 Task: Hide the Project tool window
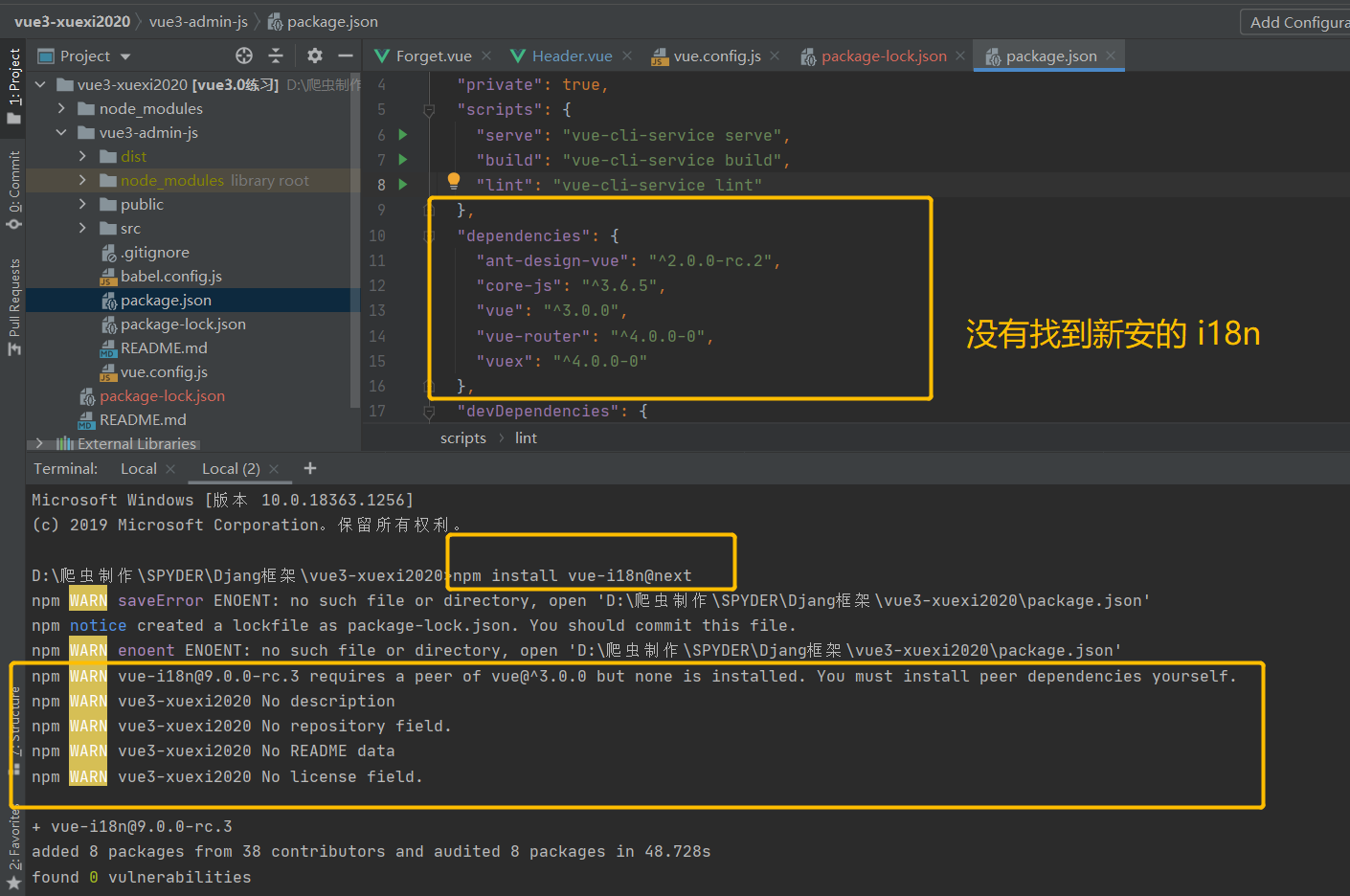(x=345, y=56)
